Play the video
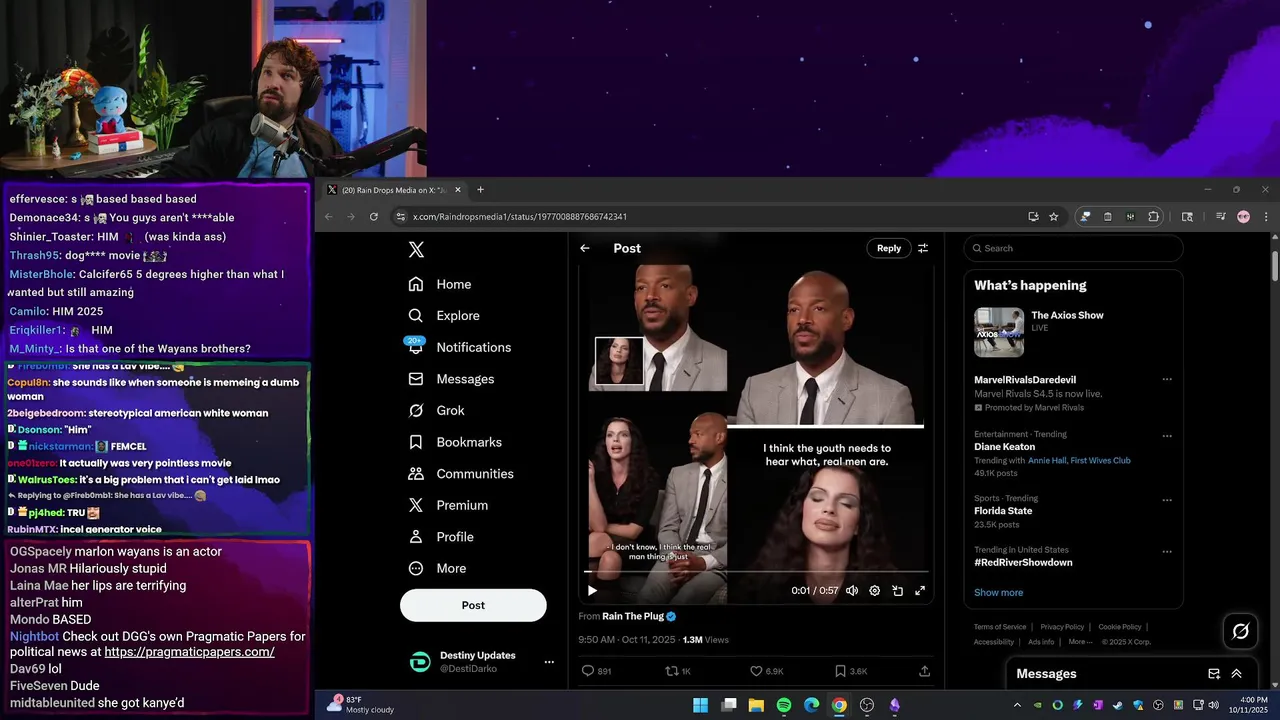1280x720 pixels. point(592,591)
